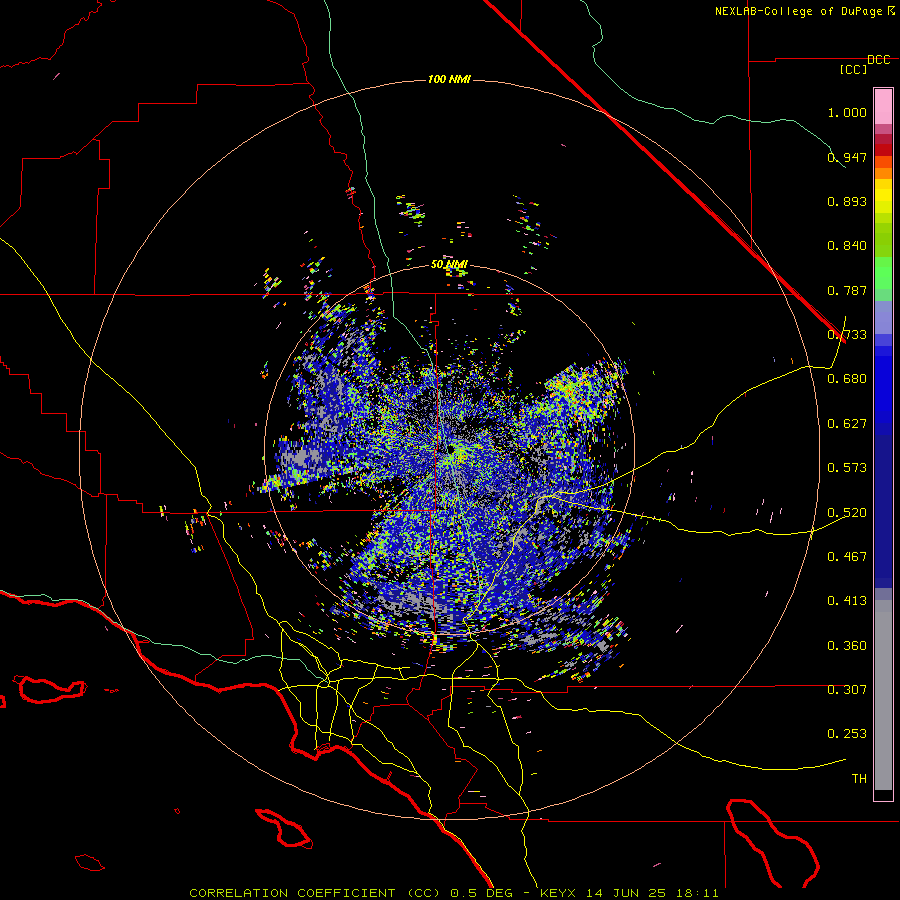Click the 0.307 scale value

tap(847, 690)
